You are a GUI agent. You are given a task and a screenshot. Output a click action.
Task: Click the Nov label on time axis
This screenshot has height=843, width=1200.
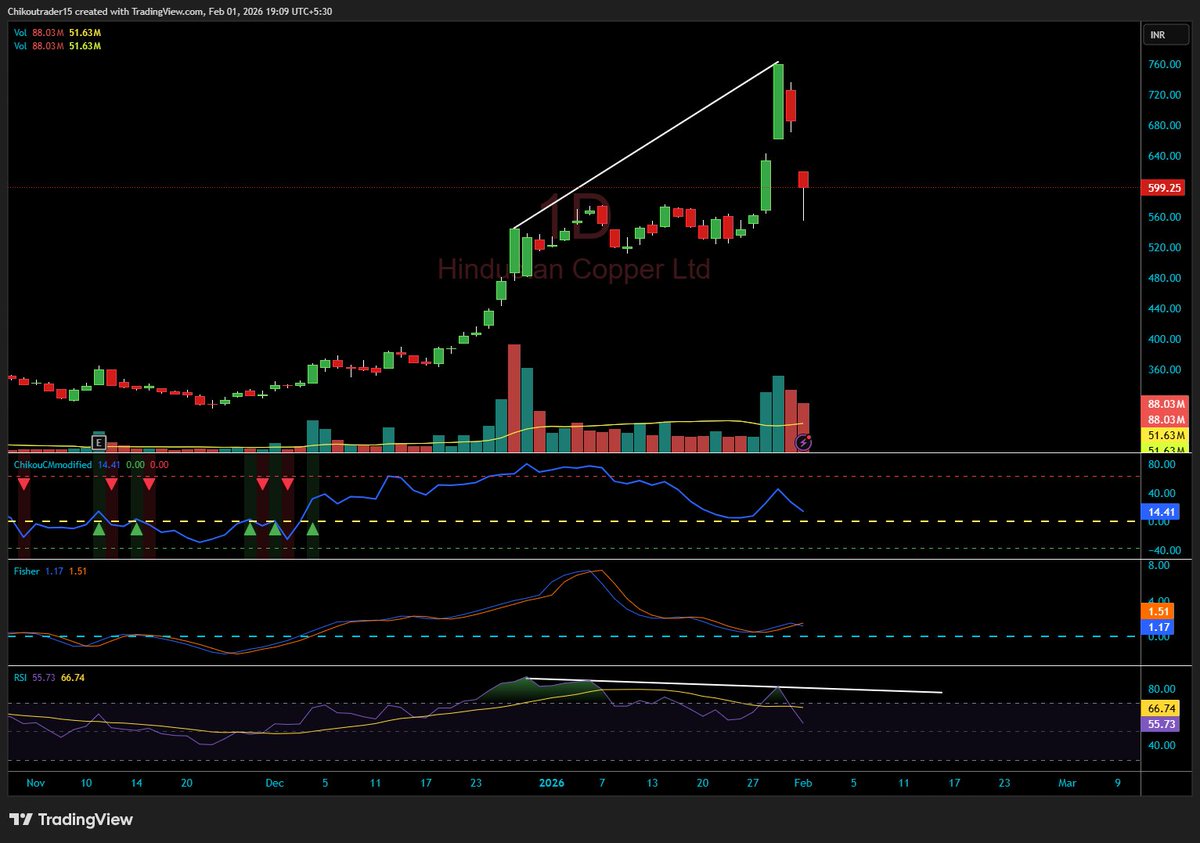[x=35, y=785]
